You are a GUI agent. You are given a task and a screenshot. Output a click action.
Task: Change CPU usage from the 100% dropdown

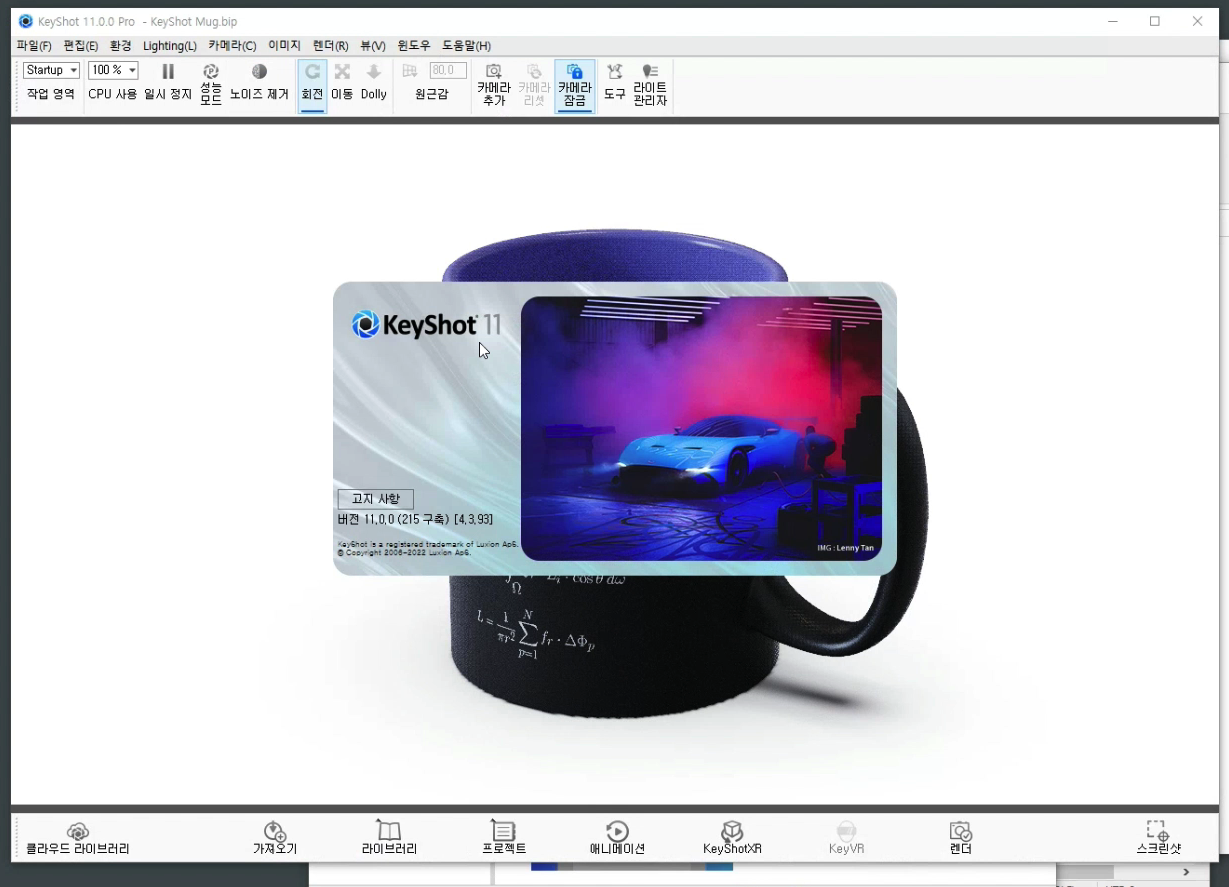112,69
